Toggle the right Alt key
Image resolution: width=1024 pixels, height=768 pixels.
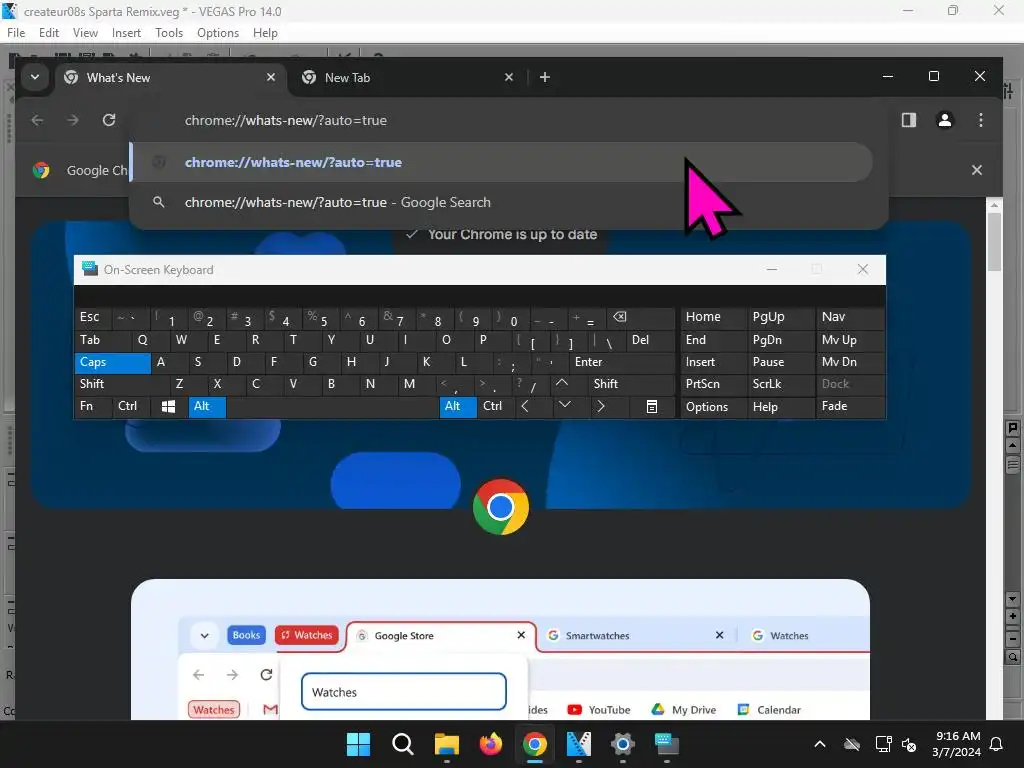(458, 406)
